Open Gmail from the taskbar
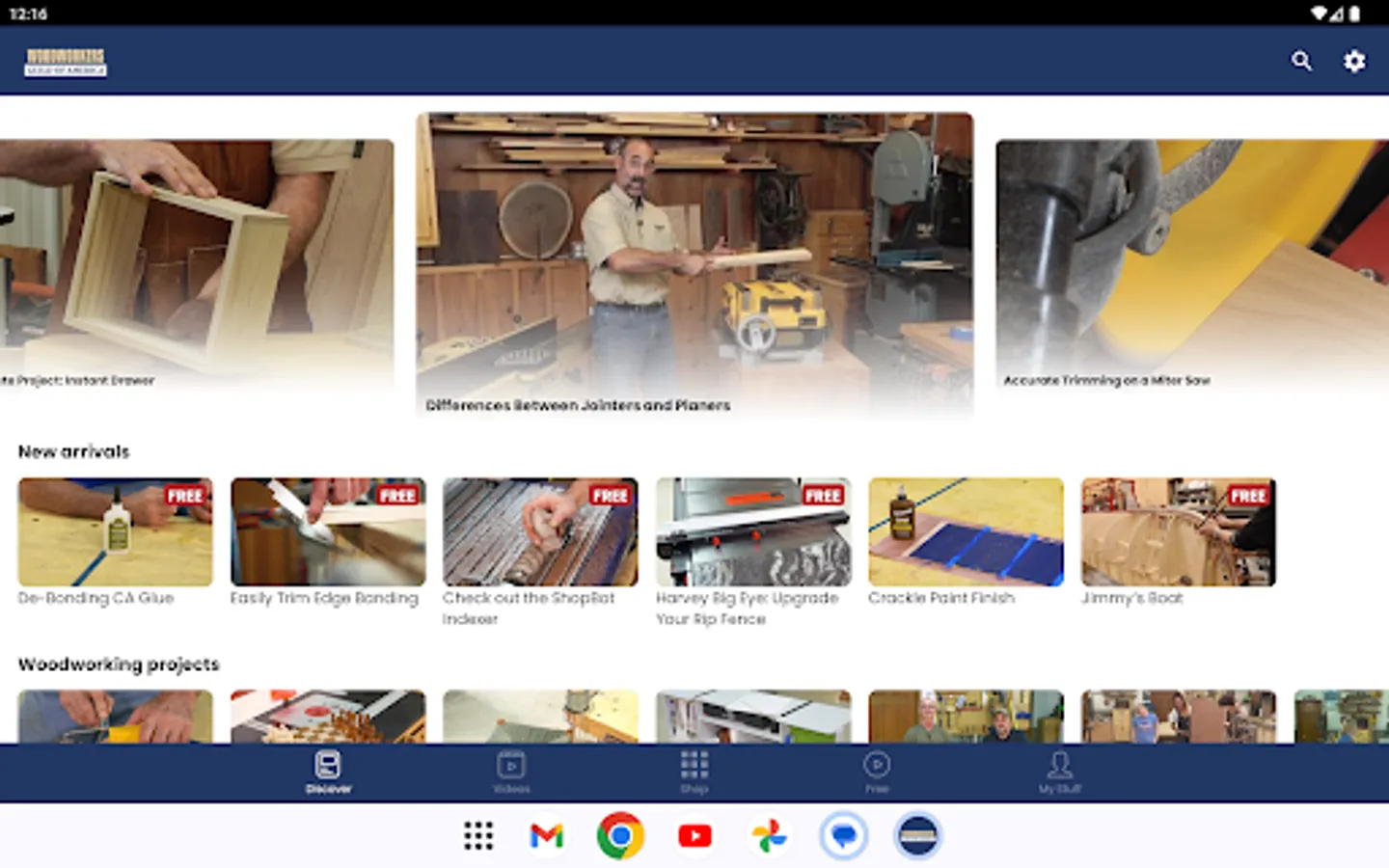This screenshot has height=868, width=1389. [547, 836]
